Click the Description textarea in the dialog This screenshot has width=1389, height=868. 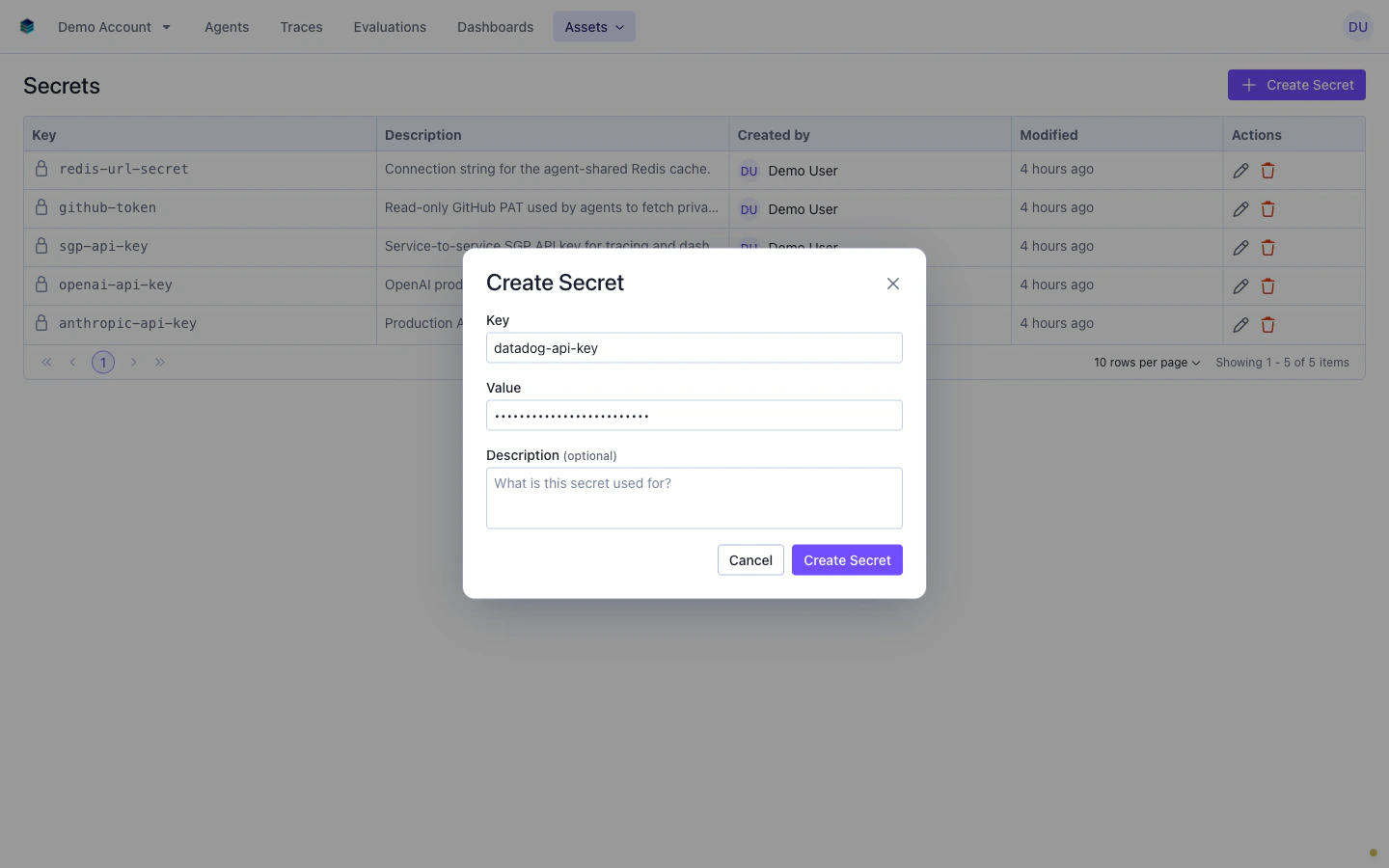click(694, 499)
